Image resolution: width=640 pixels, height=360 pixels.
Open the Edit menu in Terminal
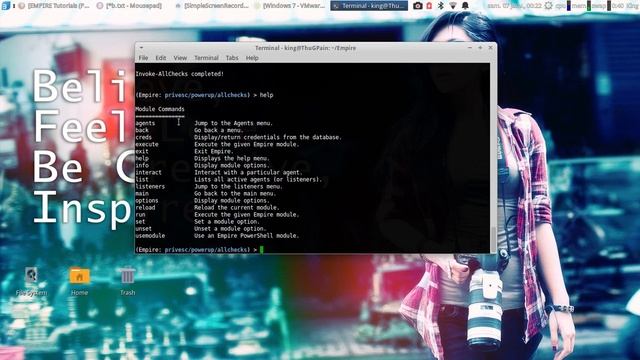point(161,58)
